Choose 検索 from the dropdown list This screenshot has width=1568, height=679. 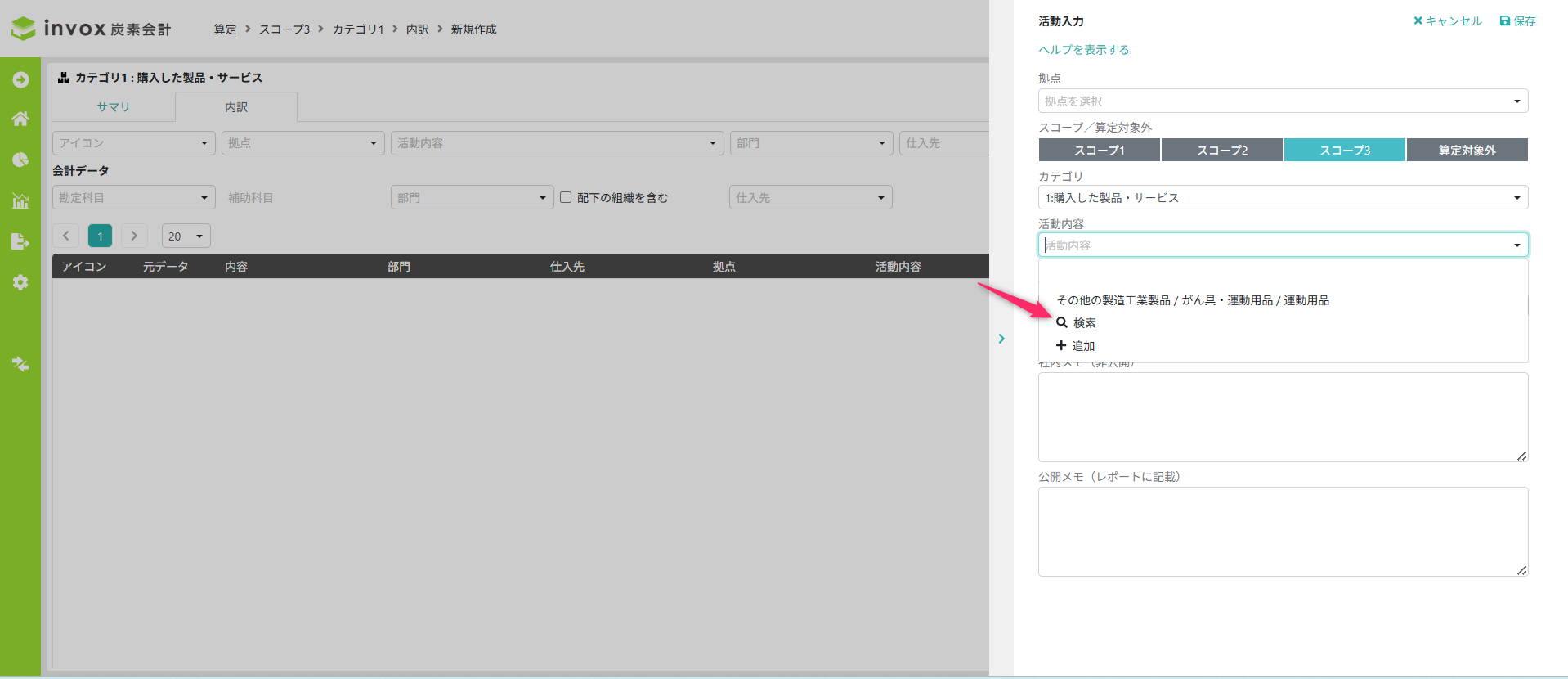click(x=1084, y=323)
